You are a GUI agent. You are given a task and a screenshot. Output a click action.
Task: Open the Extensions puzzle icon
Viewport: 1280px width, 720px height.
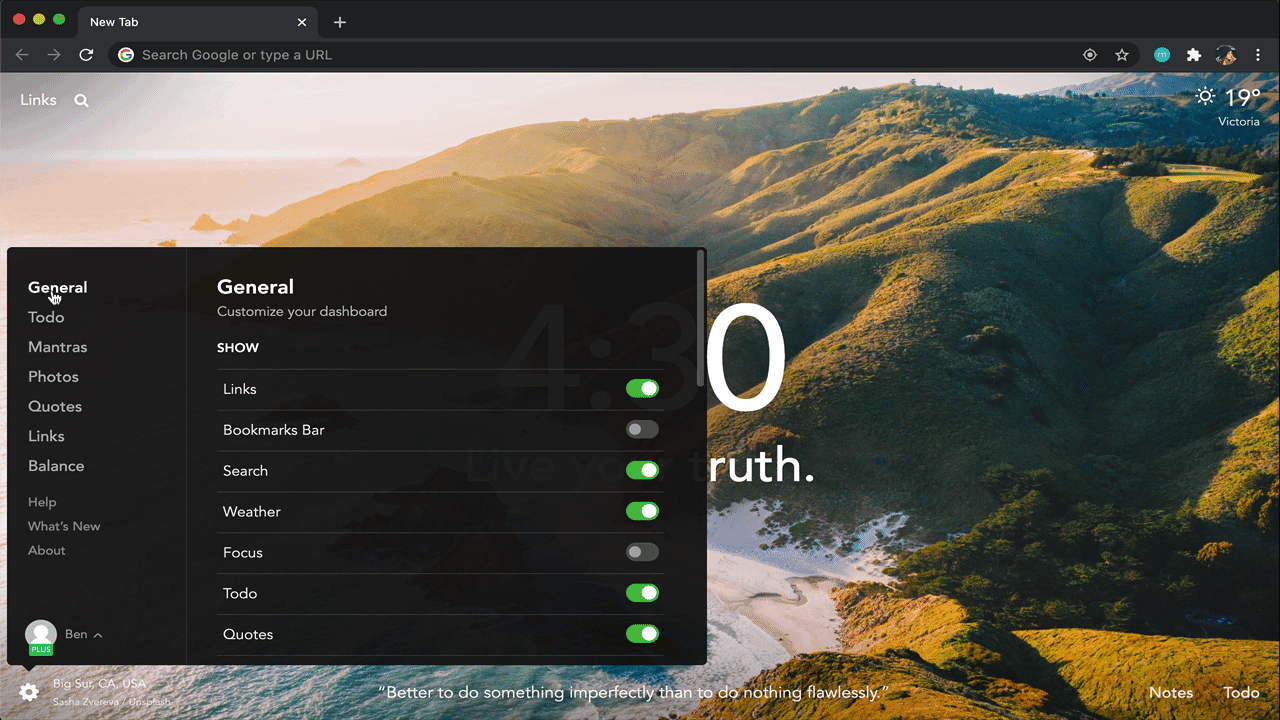pos(1194,55)
